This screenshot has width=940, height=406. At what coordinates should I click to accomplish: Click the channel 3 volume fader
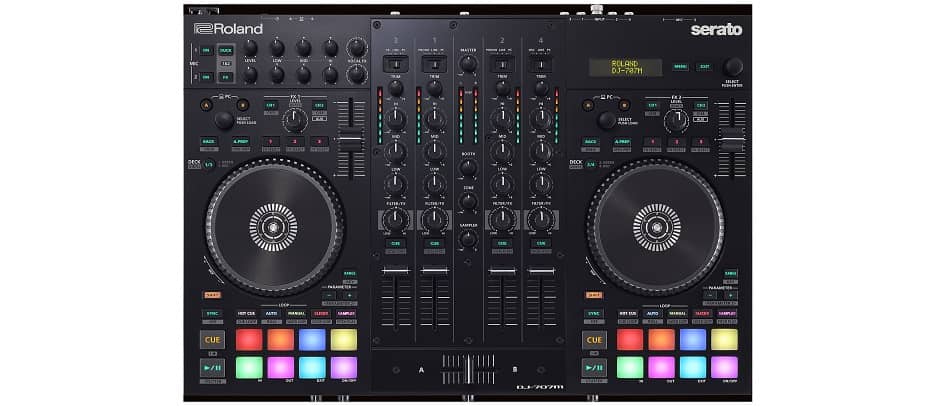(x=396, y=271)
